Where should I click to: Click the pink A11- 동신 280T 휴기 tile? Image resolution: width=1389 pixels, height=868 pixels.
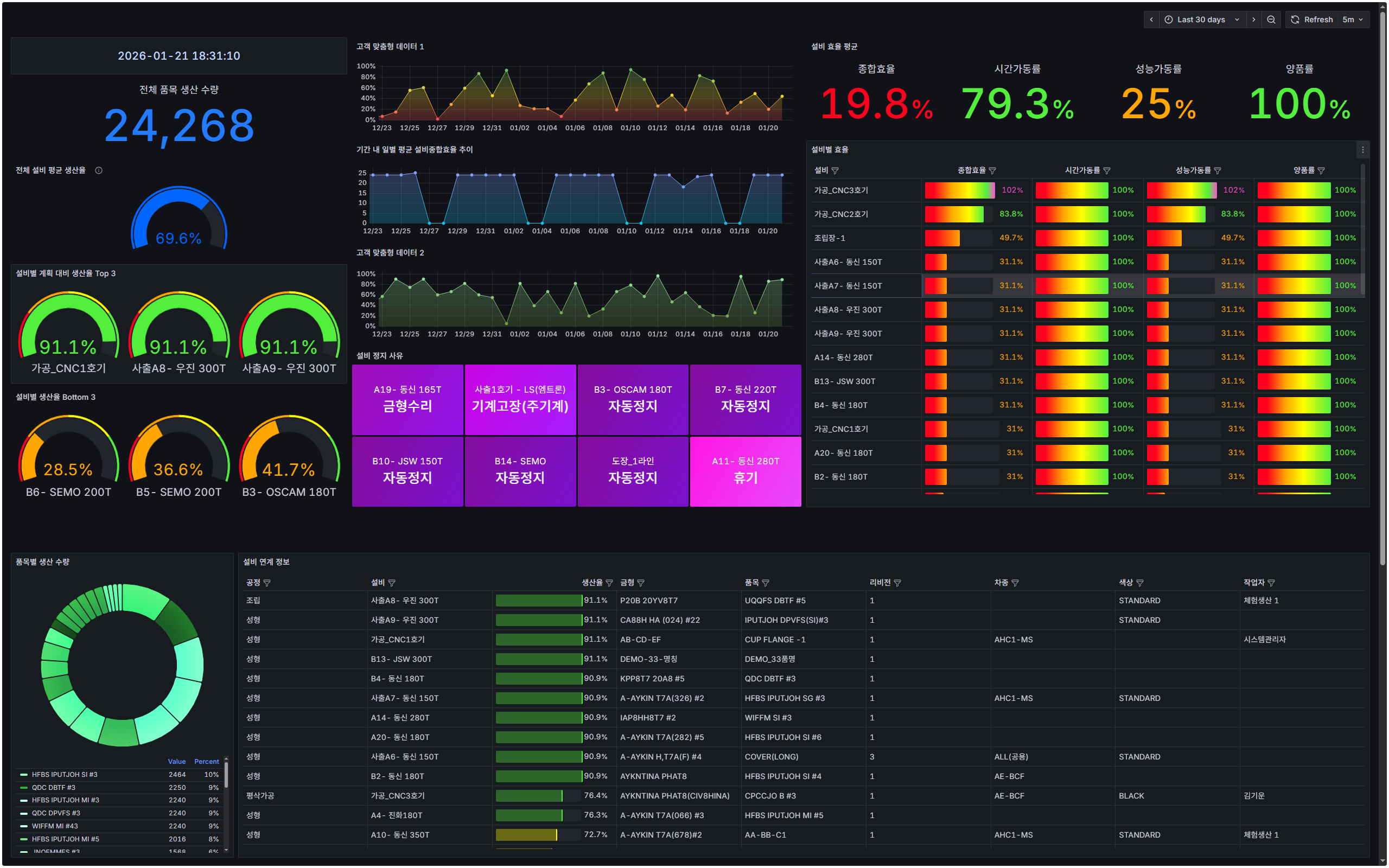(x=745, y=471)
